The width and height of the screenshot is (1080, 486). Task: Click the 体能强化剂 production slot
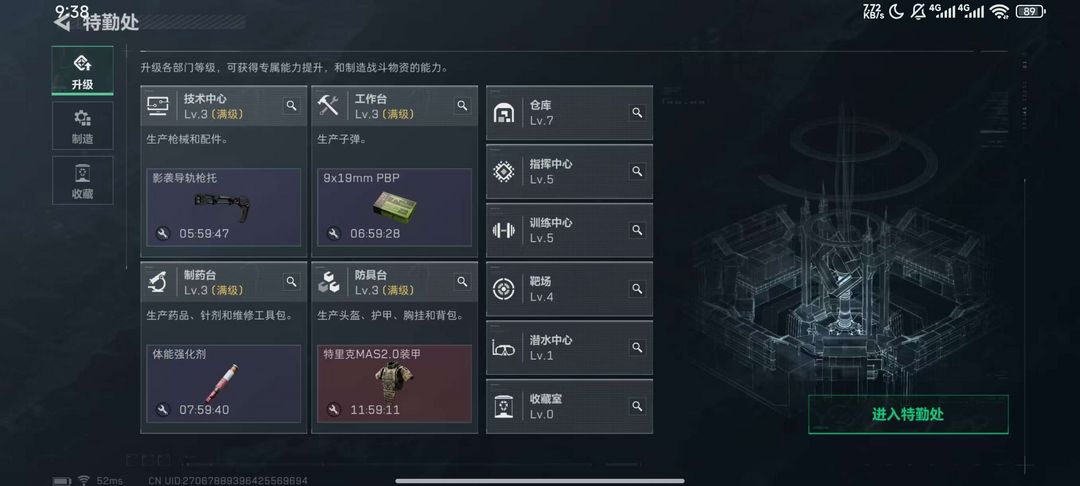tap(224, 383)
